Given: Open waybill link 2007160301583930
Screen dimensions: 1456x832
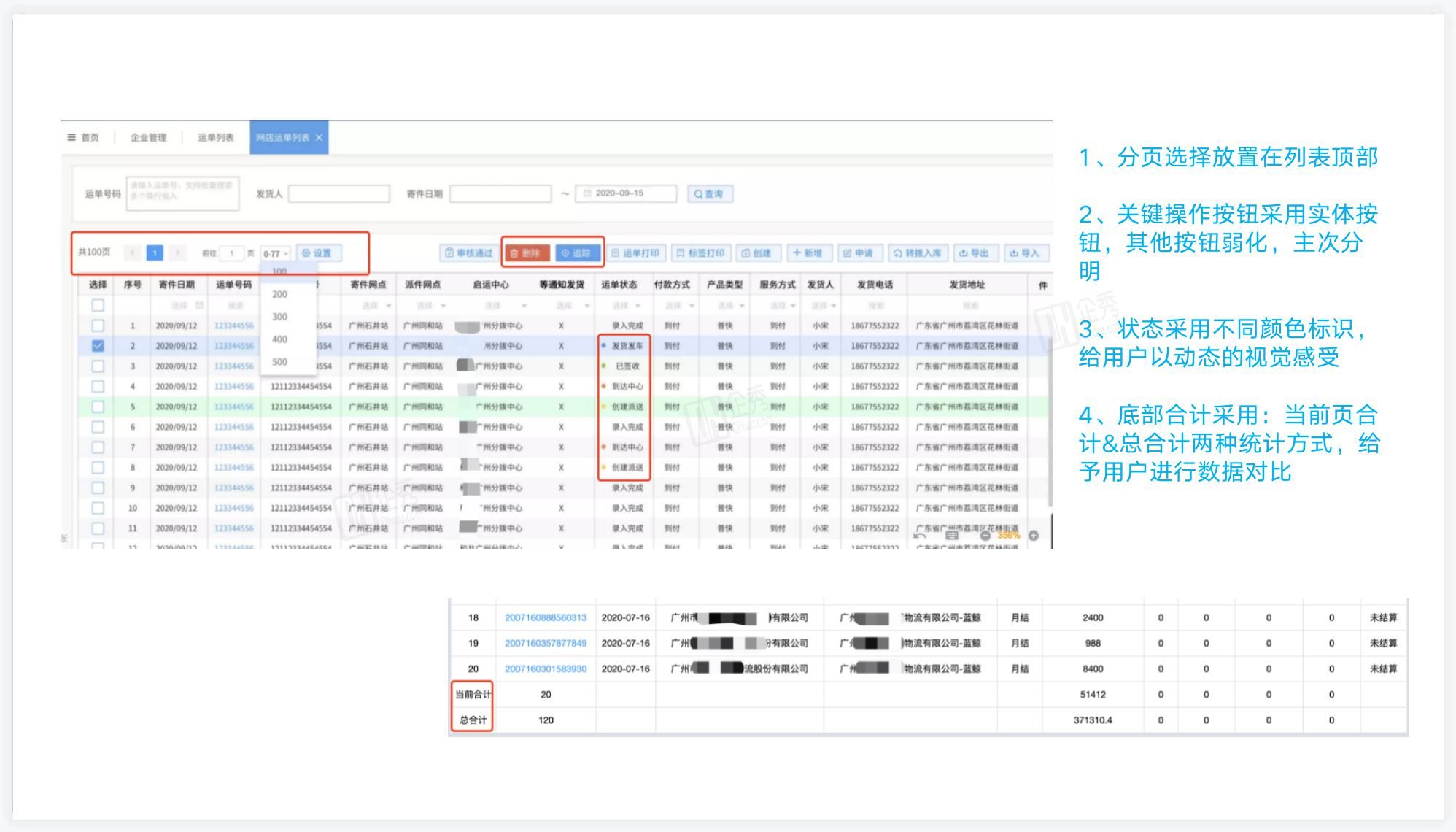Looking at the screenshot, I should (546, 669).
